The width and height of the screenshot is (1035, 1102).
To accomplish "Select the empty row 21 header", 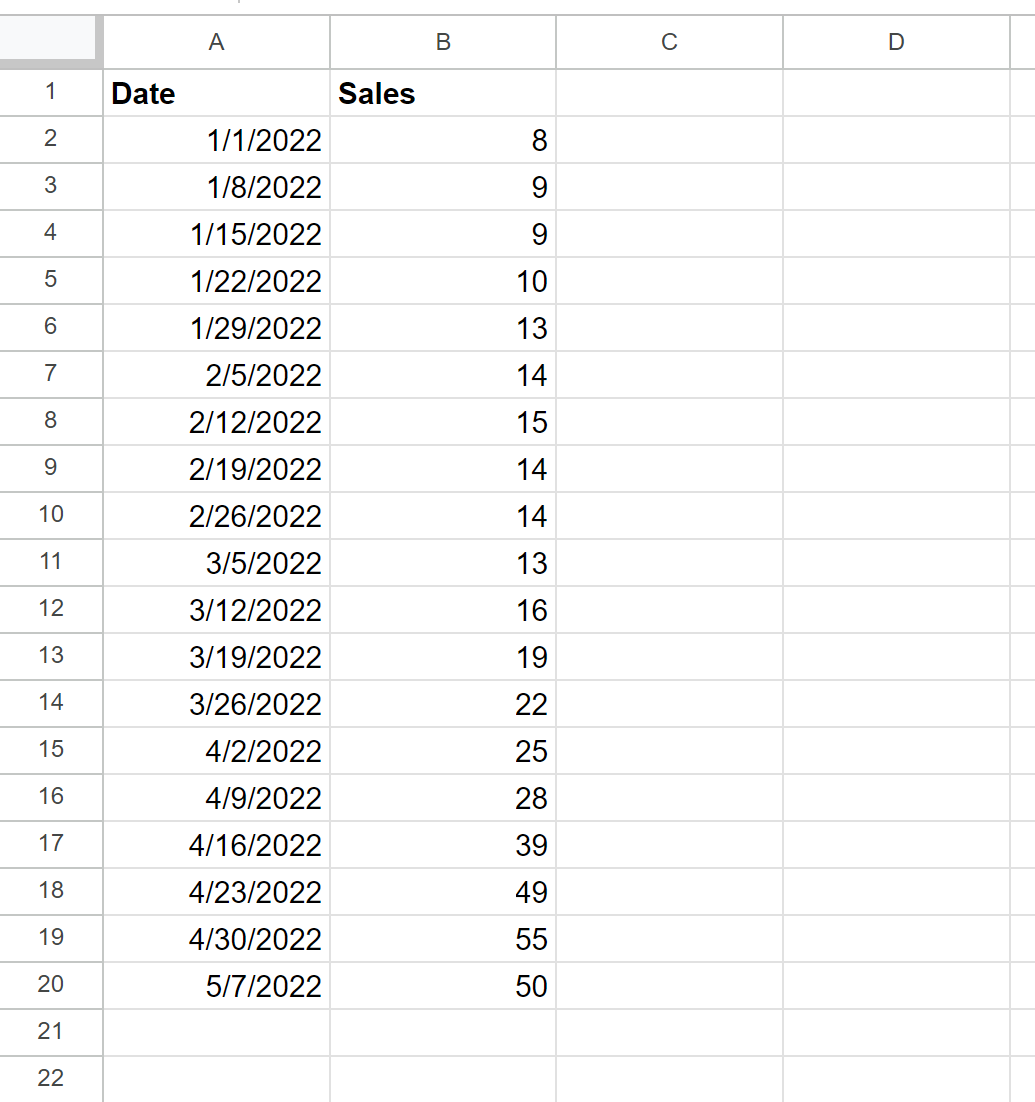I will 50,1032.
